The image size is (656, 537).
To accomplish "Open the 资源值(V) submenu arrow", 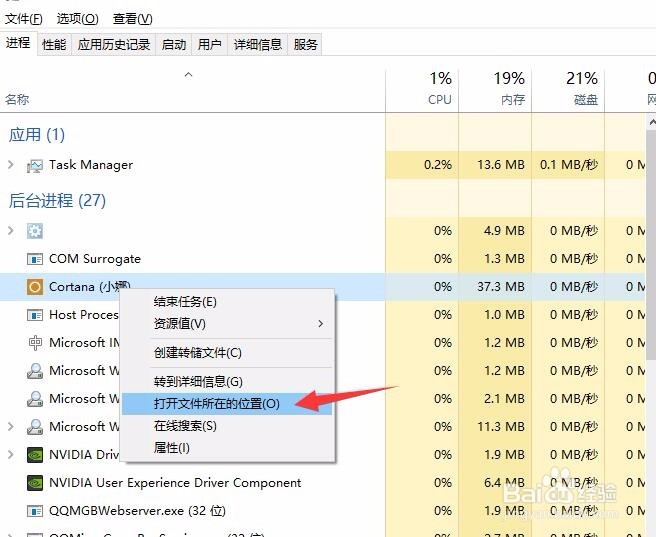I will pos(320,324).
